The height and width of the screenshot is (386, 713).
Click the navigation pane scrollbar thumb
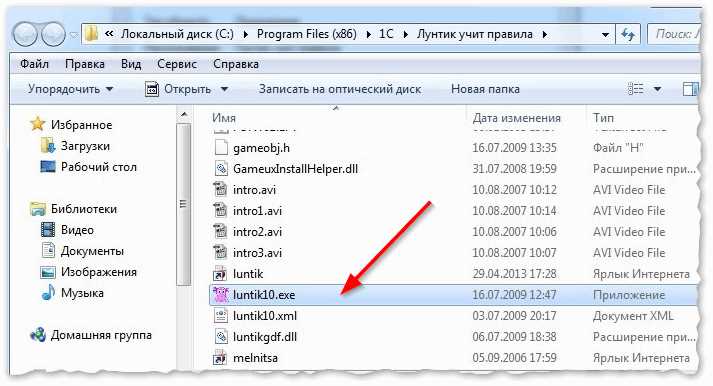(184, 205)
